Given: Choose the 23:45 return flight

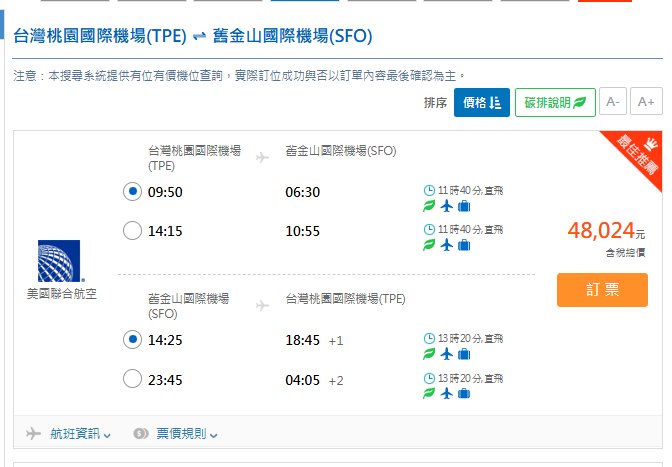Looking at the screenshot, I should pos(132,379).
